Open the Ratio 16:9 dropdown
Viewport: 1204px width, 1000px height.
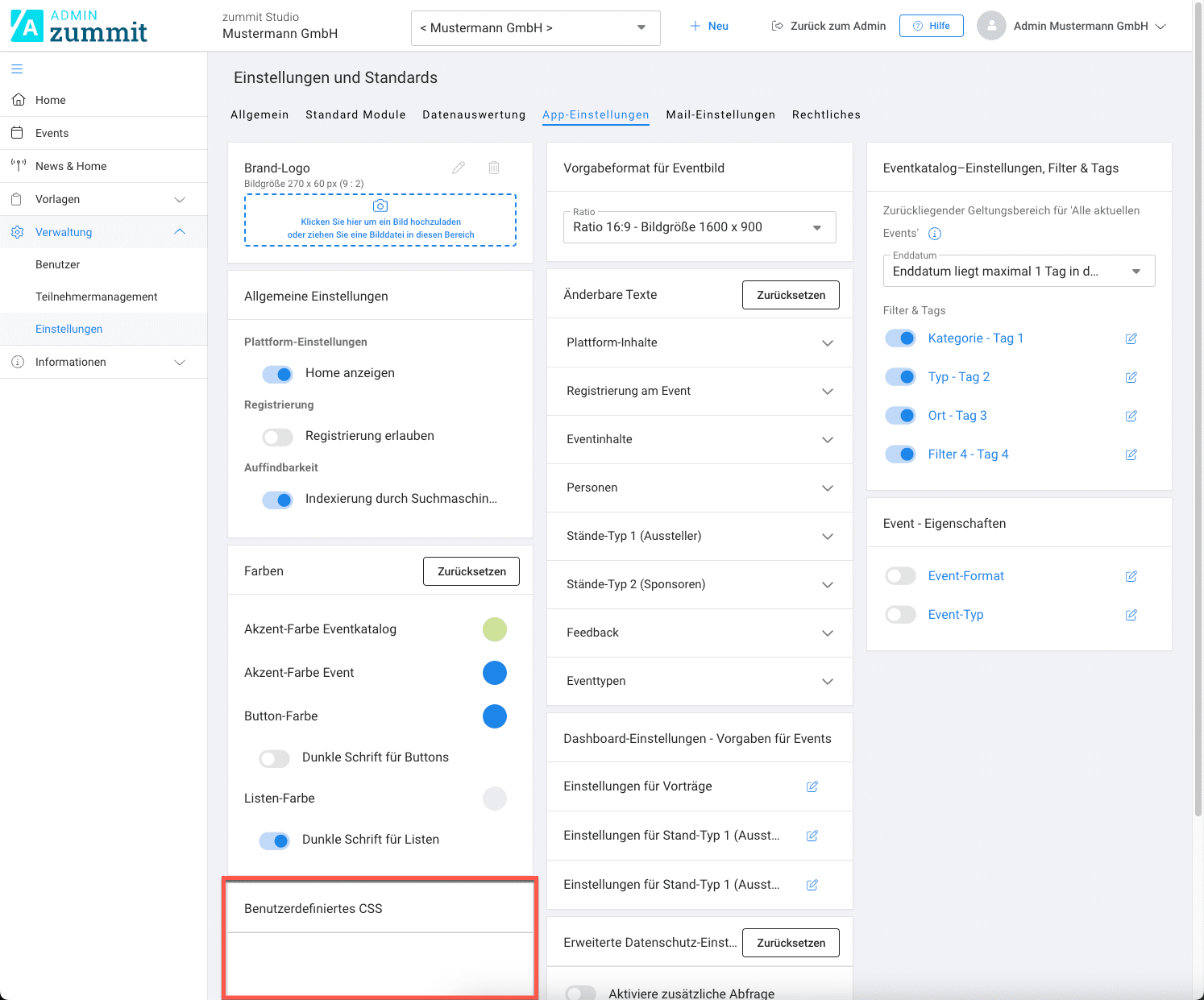click(x=699, y=227)
